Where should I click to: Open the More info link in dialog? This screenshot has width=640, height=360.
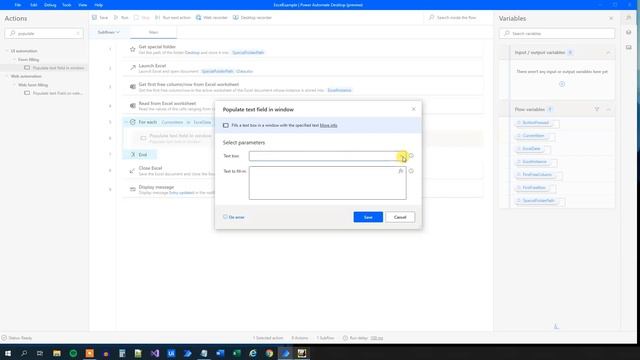point(329,125)
